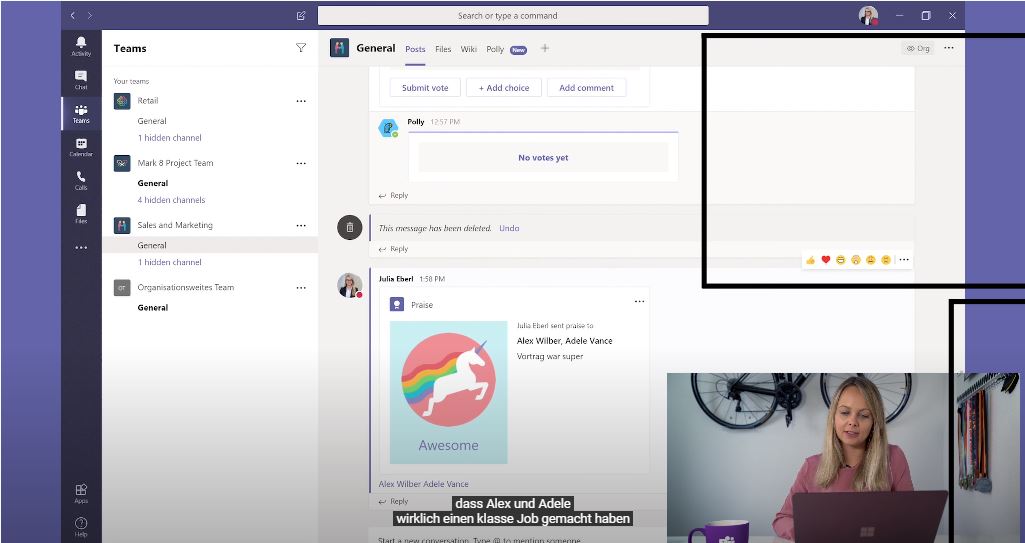The height and width of the screenshot is (543, 1025).
Task: Click the Add comment button
Action: pos(586,88)
